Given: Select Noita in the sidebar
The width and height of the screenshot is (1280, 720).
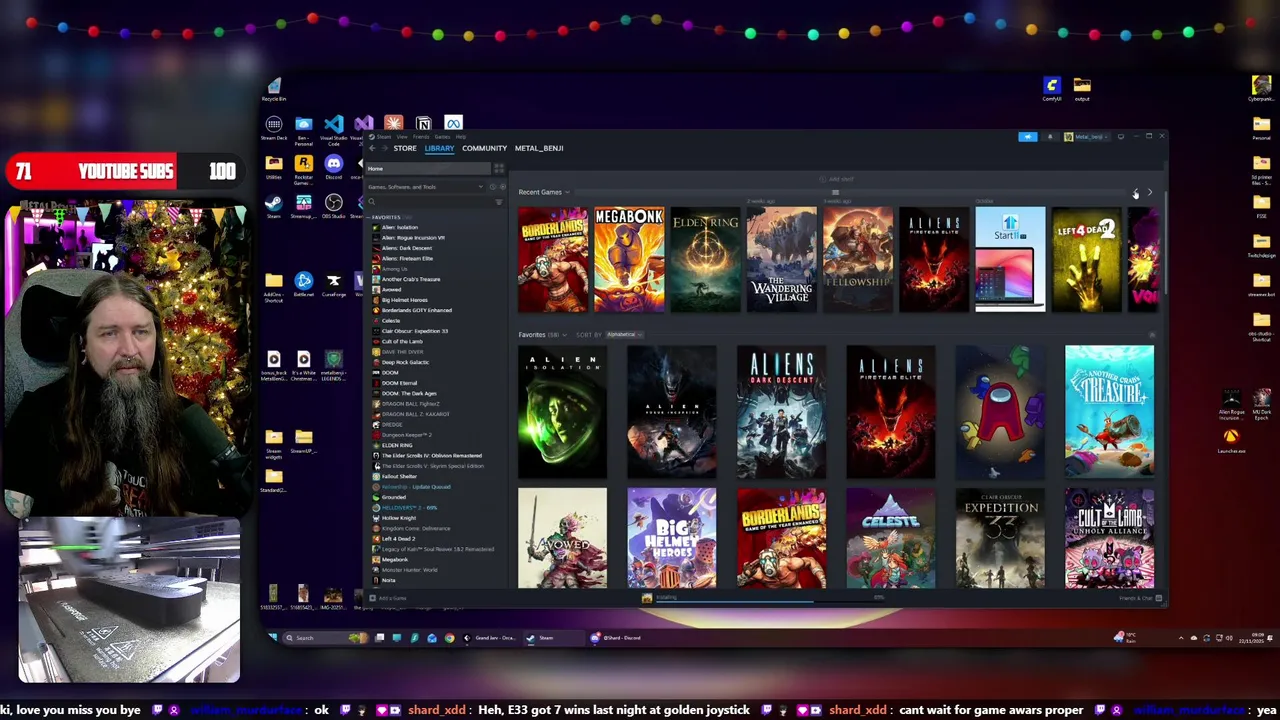Looking at the screenshot, I should 388,580.
